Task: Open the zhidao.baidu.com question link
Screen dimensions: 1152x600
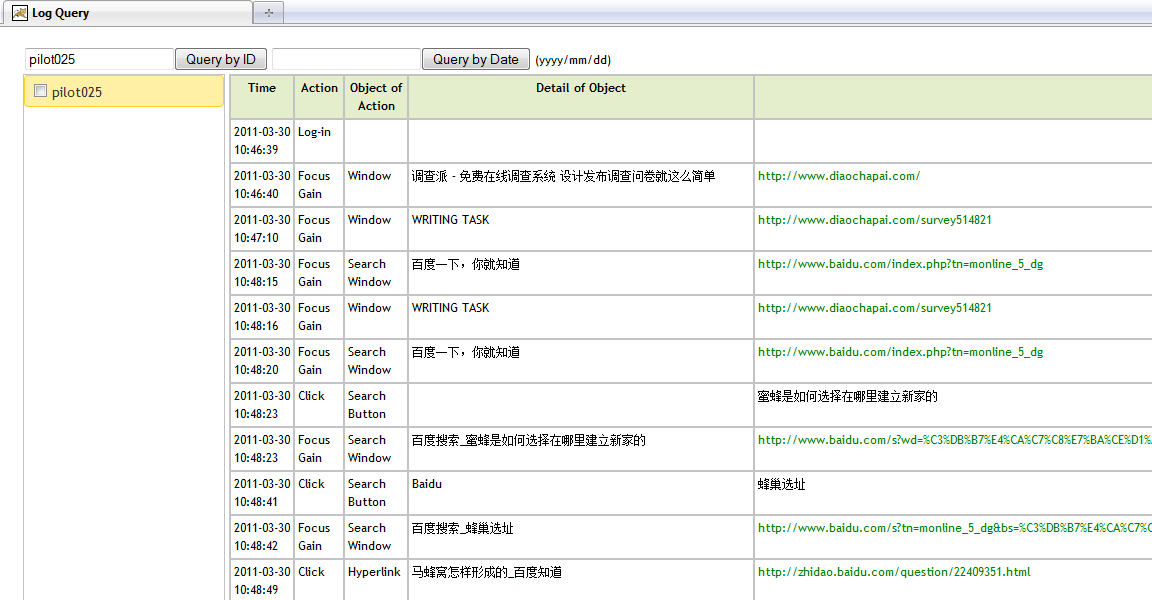Action: 893,572
